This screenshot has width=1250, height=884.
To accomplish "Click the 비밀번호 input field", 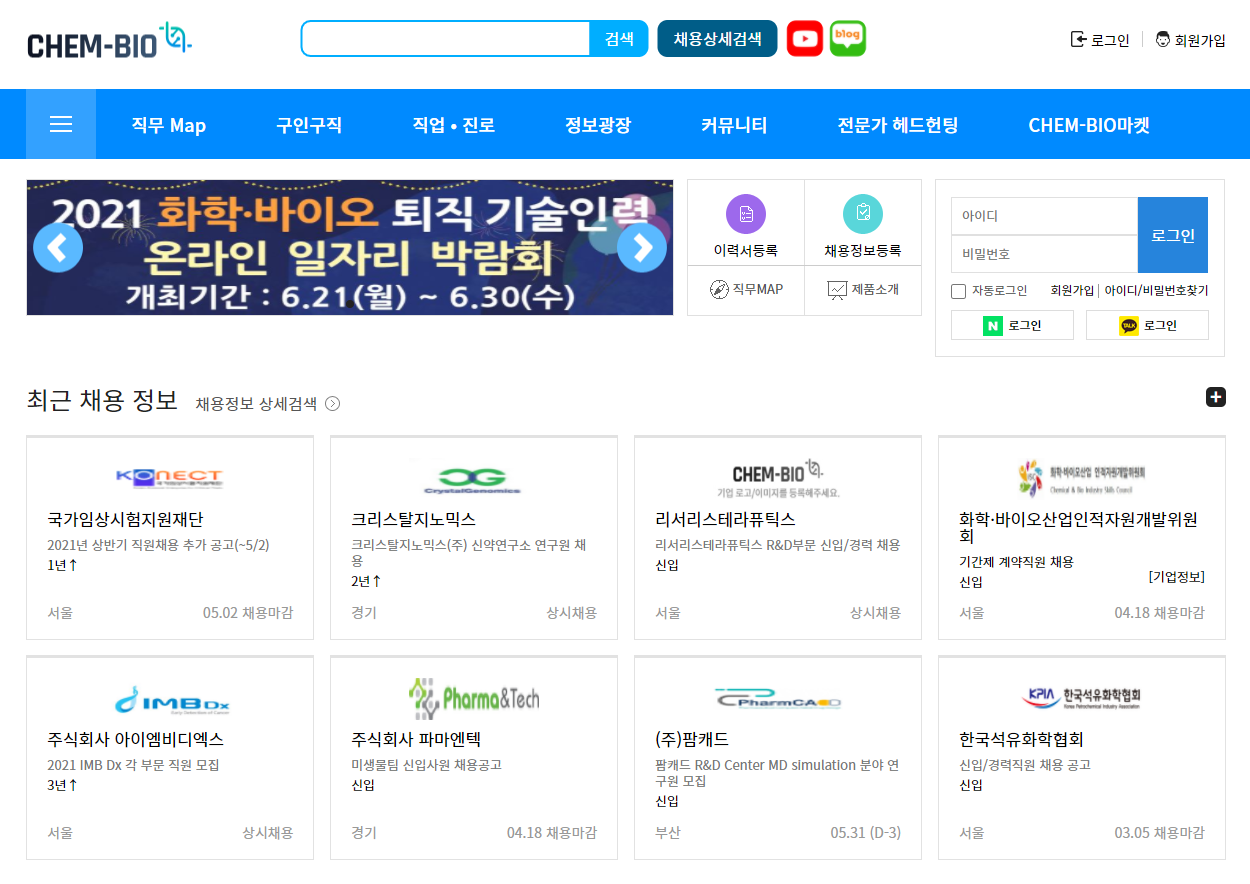I will coord(1044,254).
